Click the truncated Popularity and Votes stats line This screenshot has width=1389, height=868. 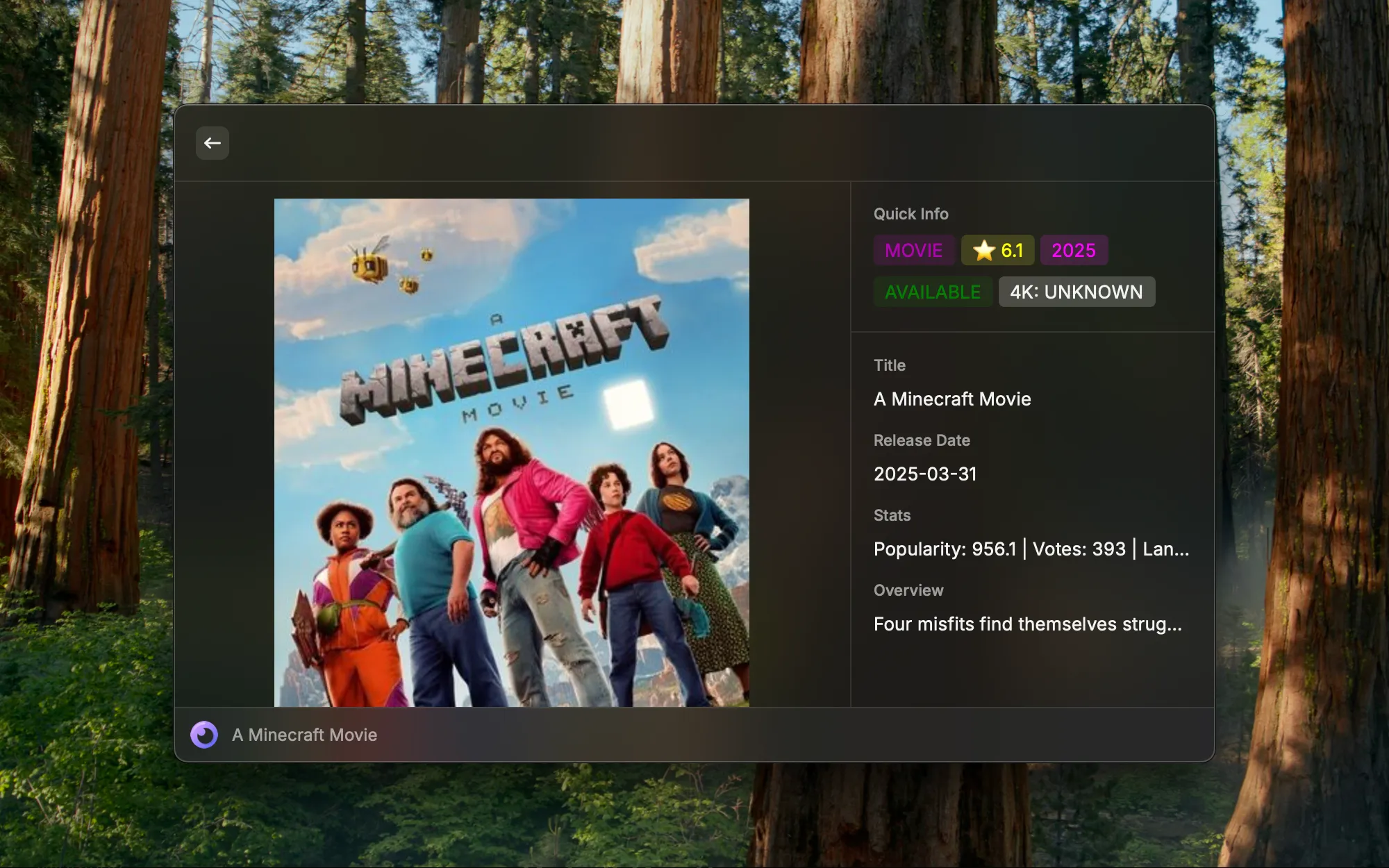tap(1031, 549)
